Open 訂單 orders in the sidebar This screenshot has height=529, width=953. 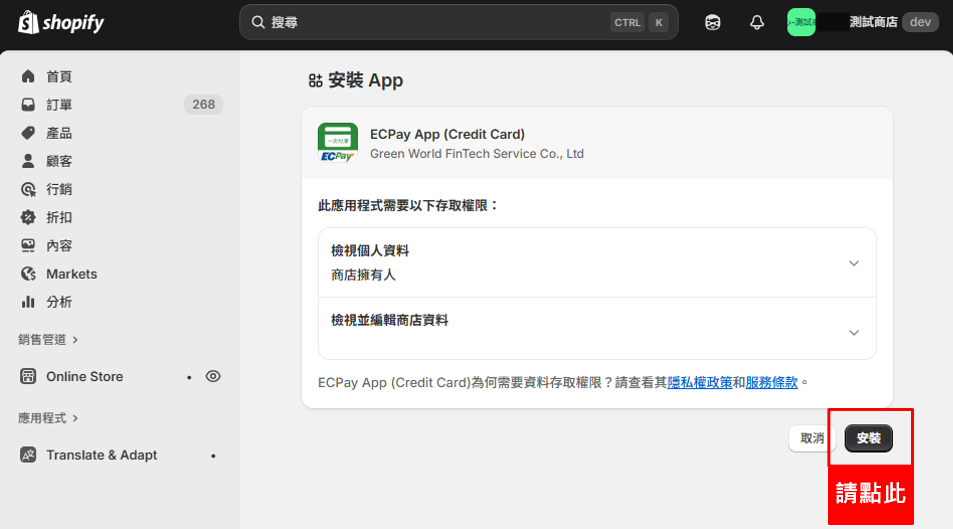(59, 105)
